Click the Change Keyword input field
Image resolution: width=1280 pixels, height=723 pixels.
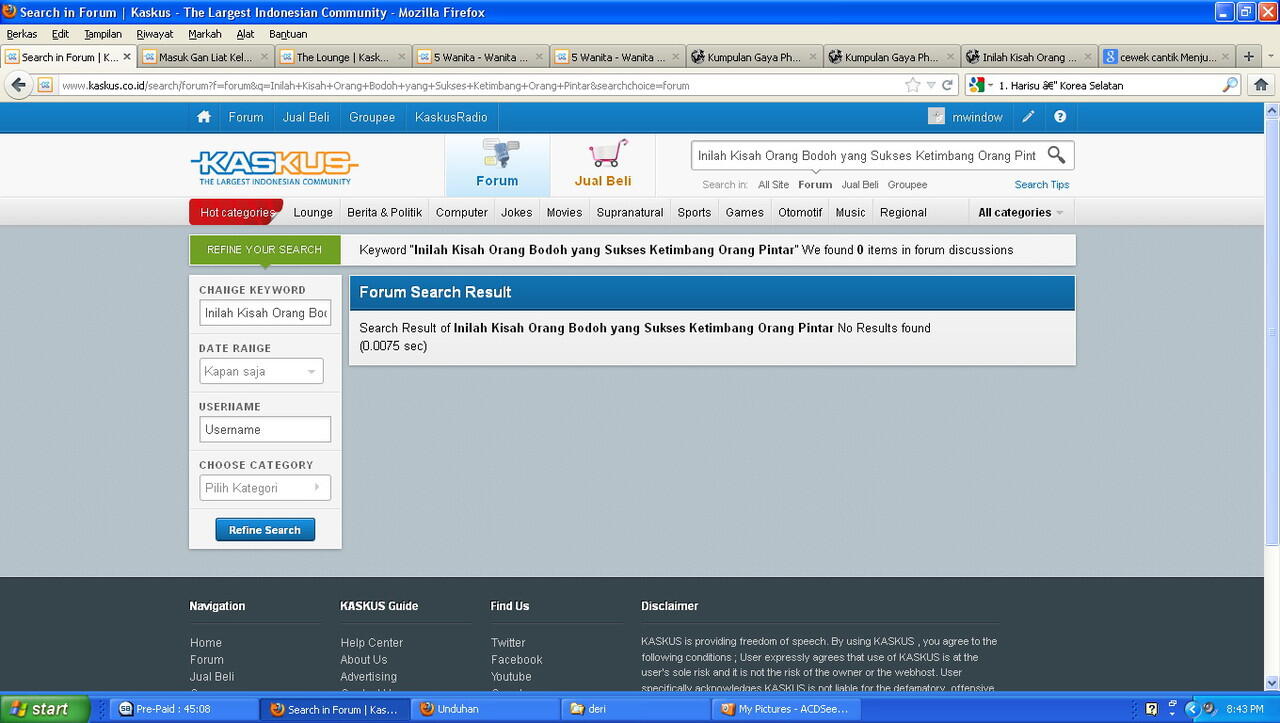[x=265, y=313]
